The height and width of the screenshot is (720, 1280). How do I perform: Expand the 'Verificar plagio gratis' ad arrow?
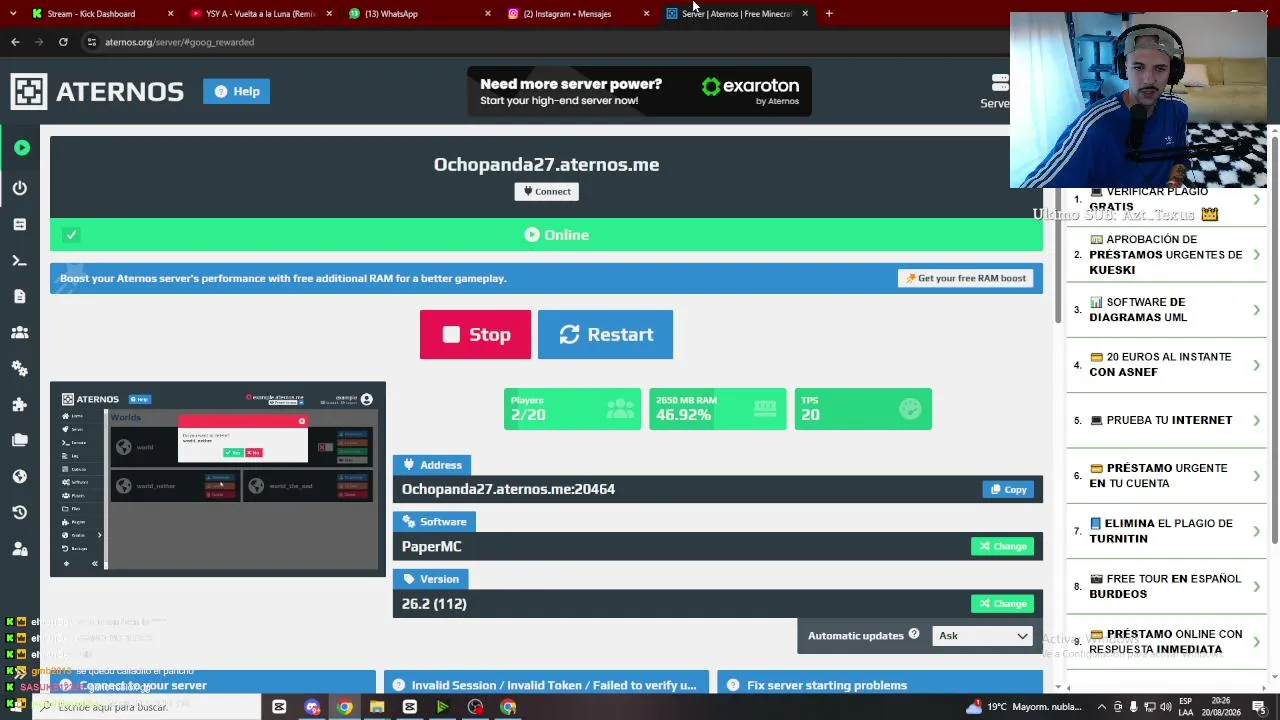tap(1257, 199)
